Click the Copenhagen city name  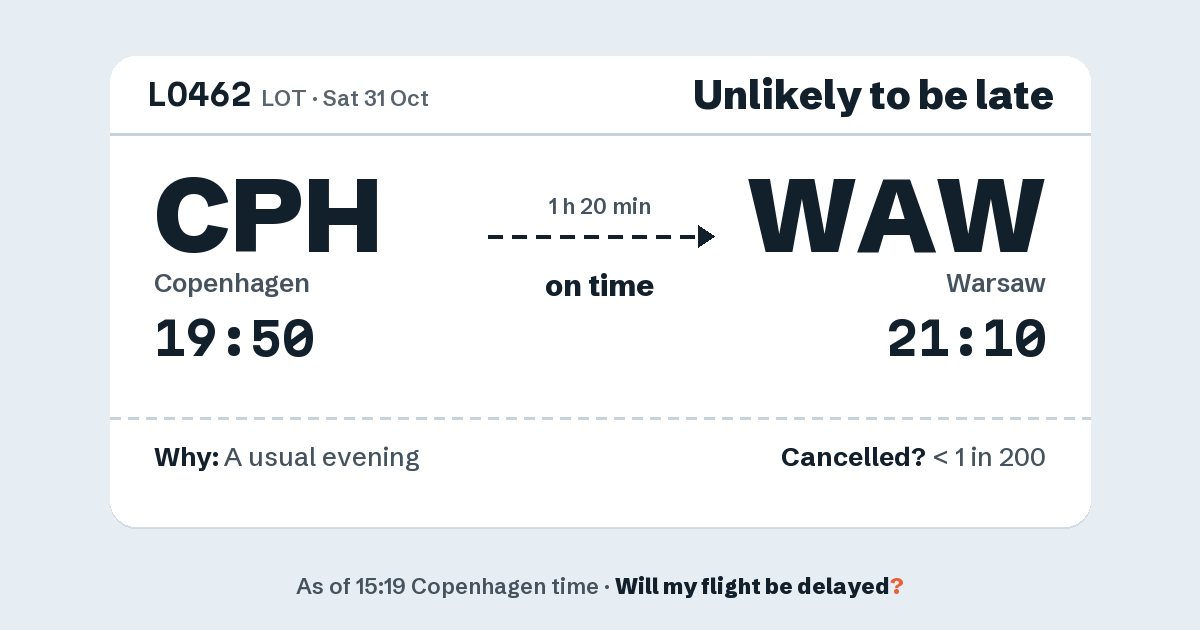pos(232,284)
